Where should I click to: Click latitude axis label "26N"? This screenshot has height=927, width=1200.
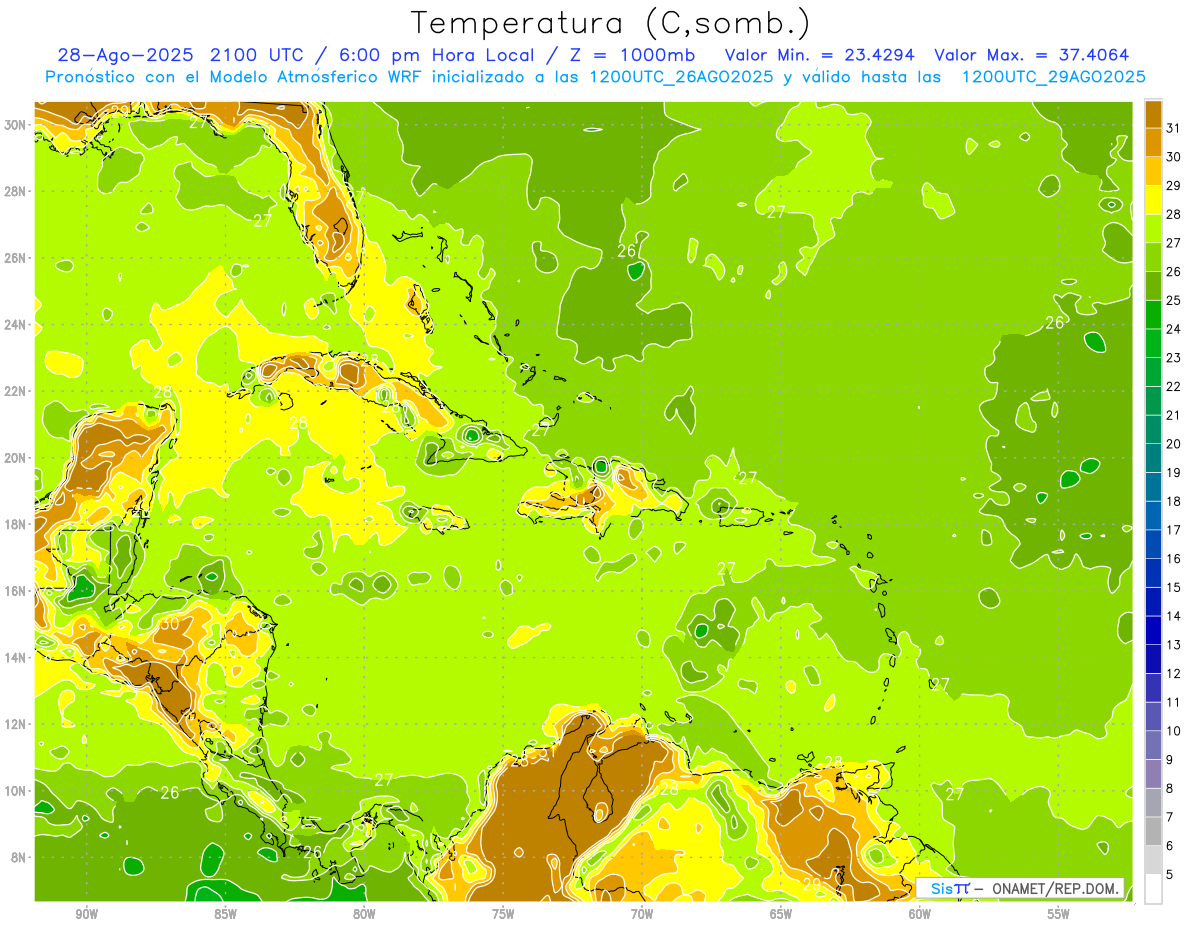[x=15, y=258]
